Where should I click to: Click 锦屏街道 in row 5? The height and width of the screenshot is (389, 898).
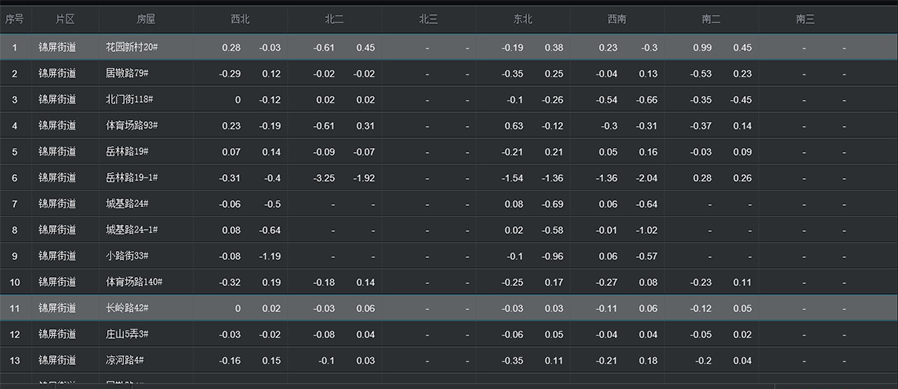click(57, 152)
